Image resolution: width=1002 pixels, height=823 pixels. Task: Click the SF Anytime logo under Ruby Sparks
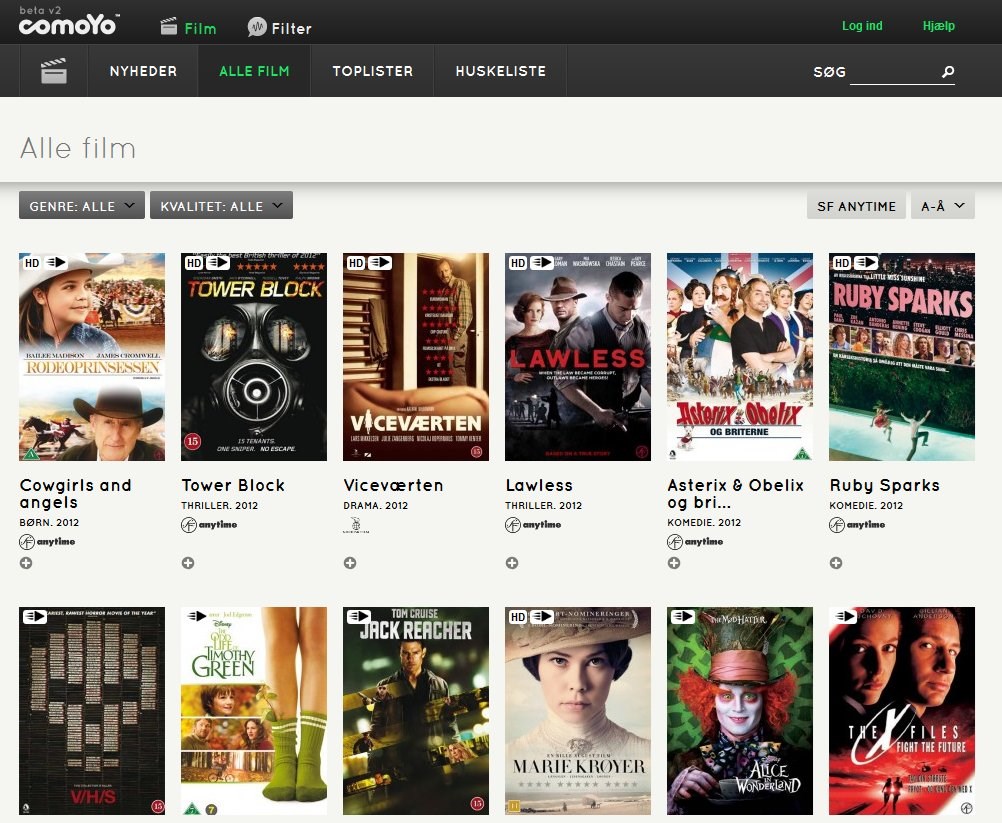[857, 525]
